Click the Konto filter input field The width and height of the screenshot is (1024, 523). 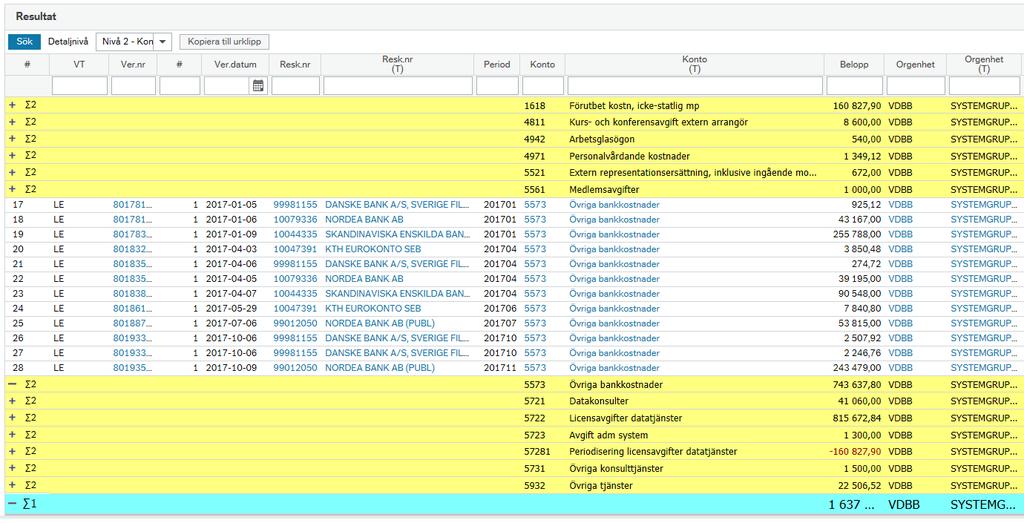[543, 86]
